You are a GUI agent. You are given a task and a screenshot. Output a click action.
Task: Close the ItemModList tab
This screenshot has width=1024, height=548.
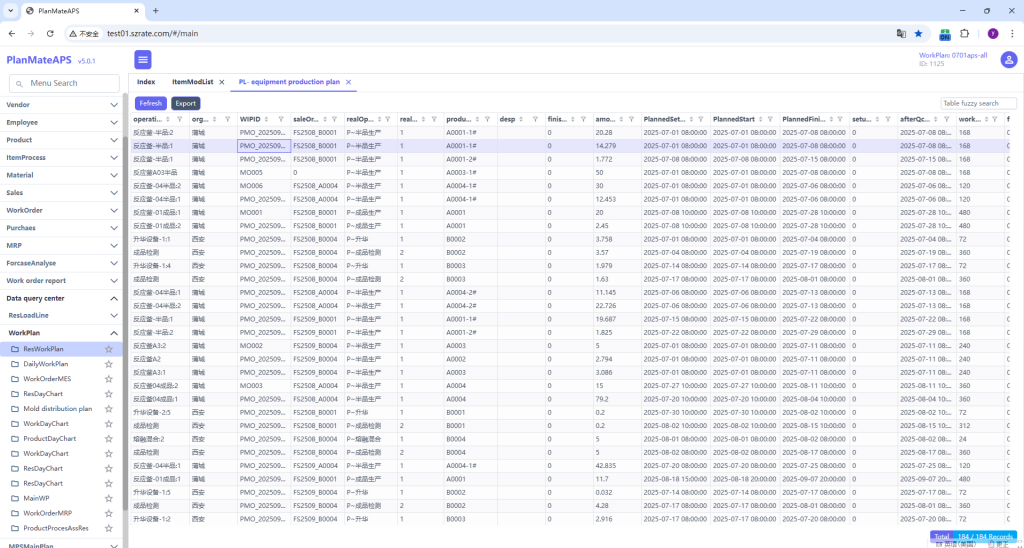[x=221, y=82]
